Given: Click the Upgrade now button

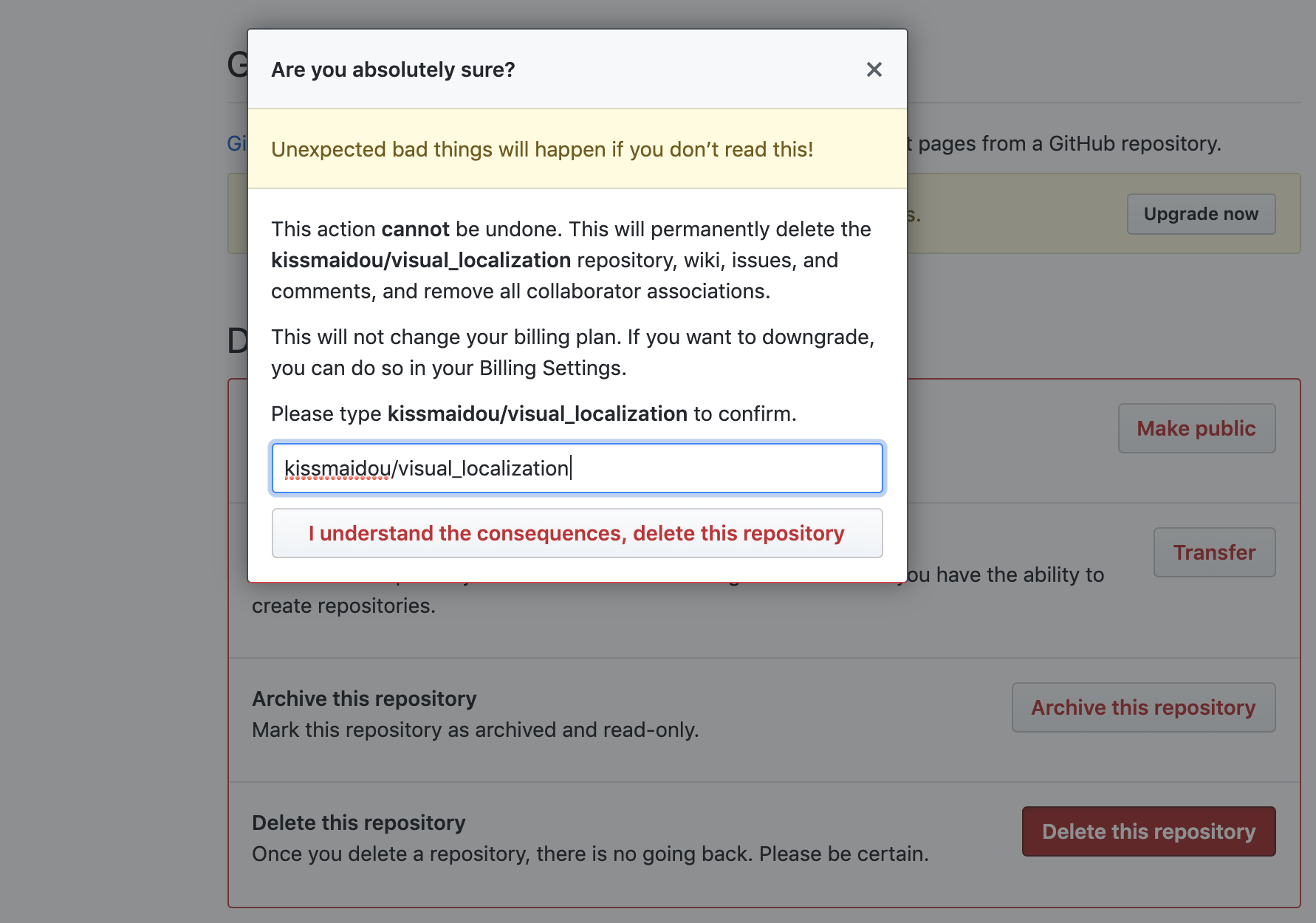Looking at the screenshot, I should point(1201,214).
